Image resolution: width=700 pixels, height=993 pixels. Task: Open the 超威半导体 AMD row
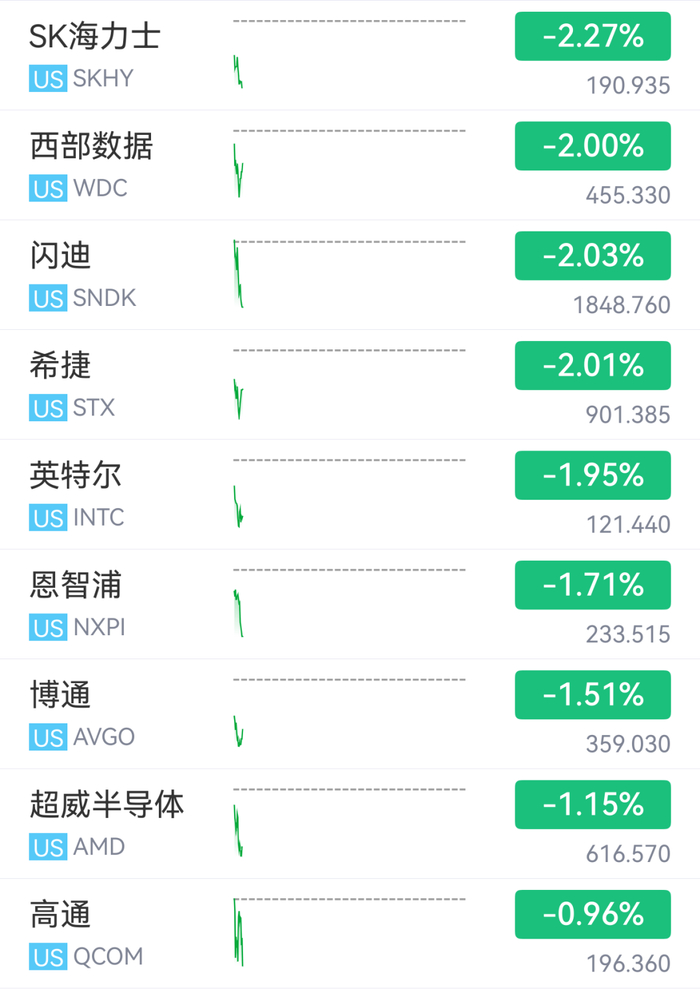coord(350,824)
